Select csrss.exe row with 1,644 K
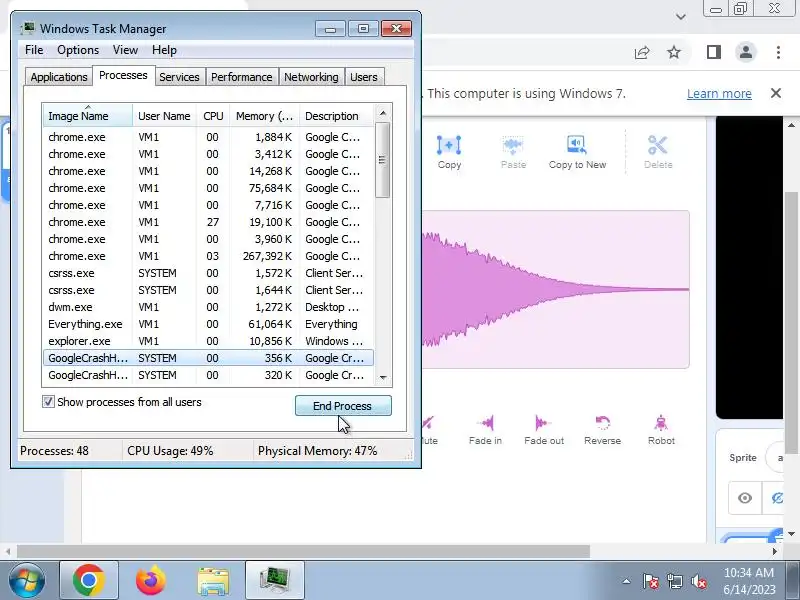Viewport: 800px width, 600px height. click(208, 290)
